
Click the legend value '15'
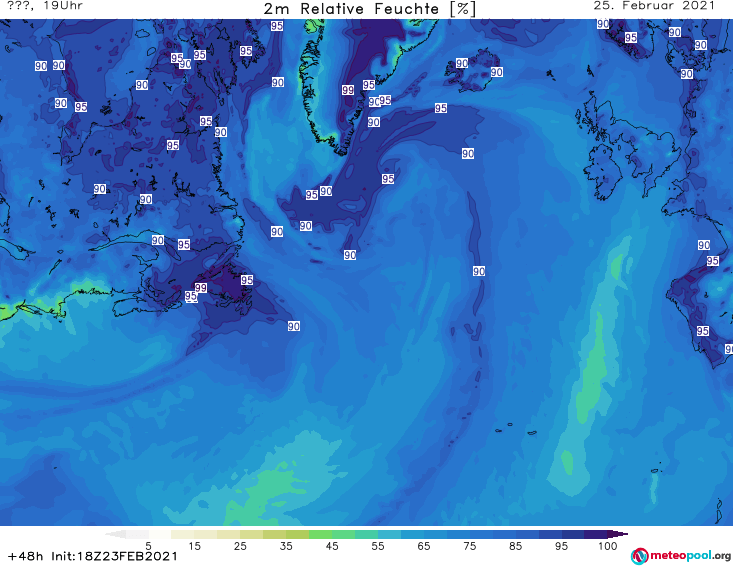point(194,546)
